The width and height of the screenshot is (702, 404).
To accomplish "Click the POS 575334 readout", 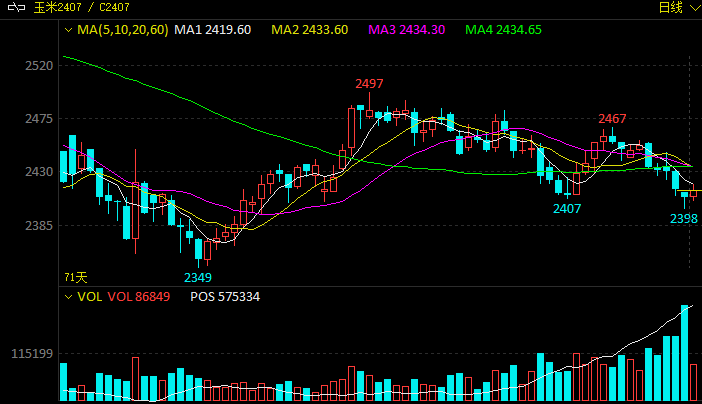I will tap(225, 297).
